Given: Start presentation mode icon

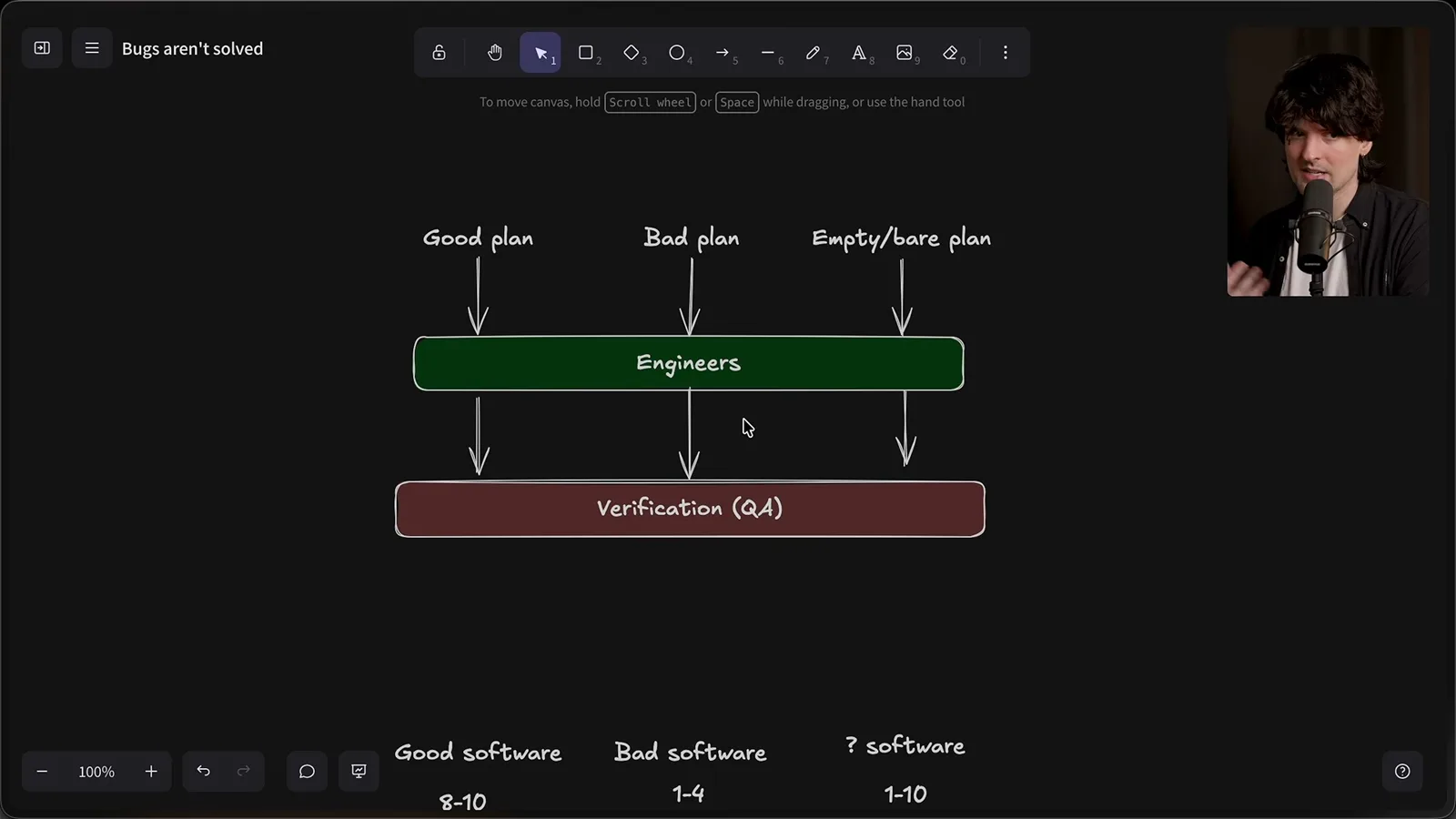Looking at the screenshot, I should 359,772.
